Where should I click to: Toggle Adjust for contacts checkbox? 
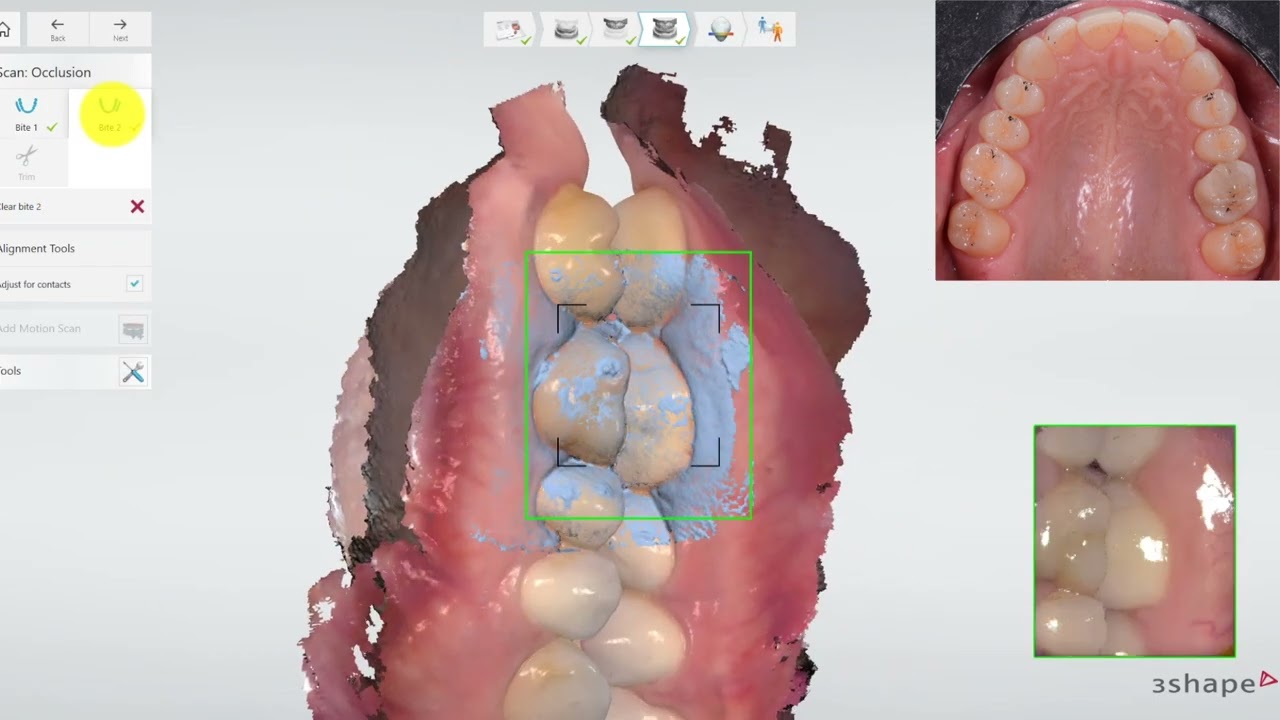pyautogui.click(x=135, y=284)
